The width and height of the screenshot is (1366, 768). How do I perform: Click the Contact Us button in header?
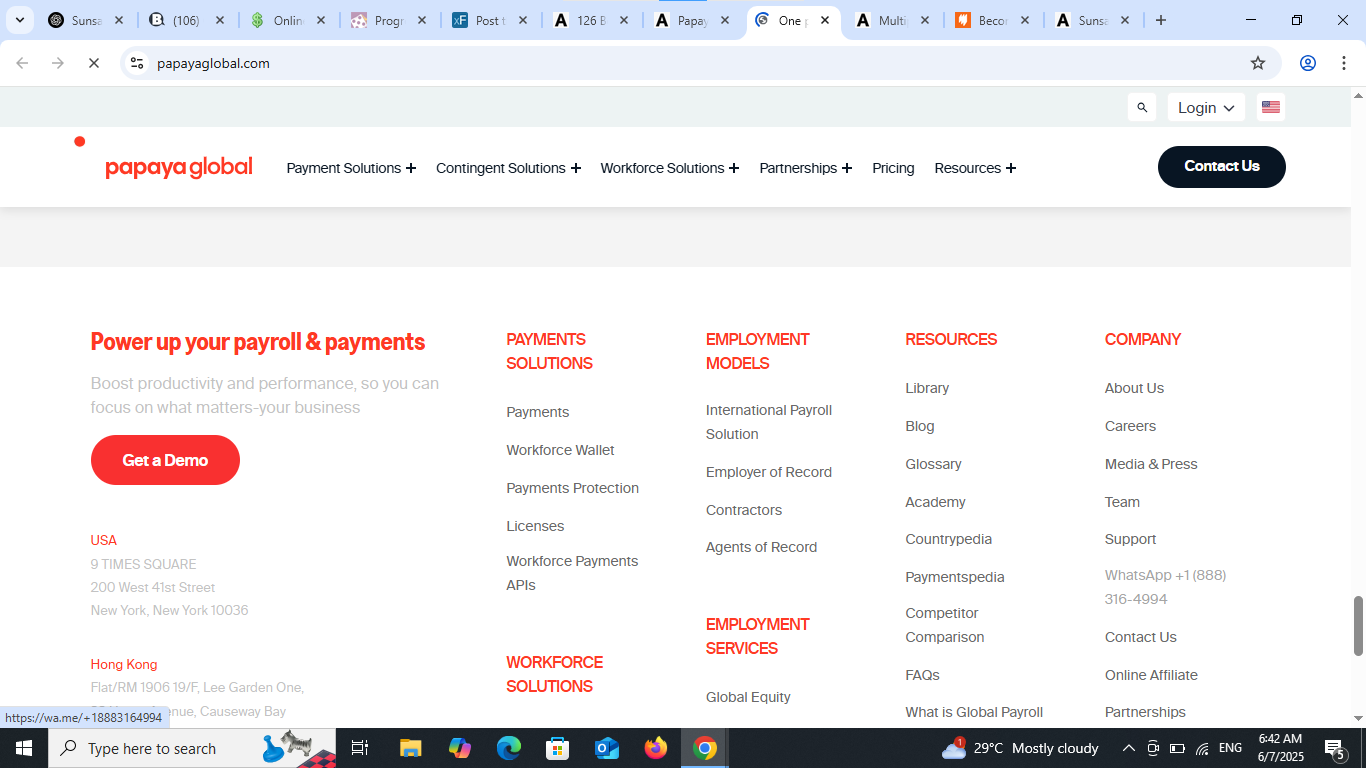pyautogui.click(x=1222, y=166)
